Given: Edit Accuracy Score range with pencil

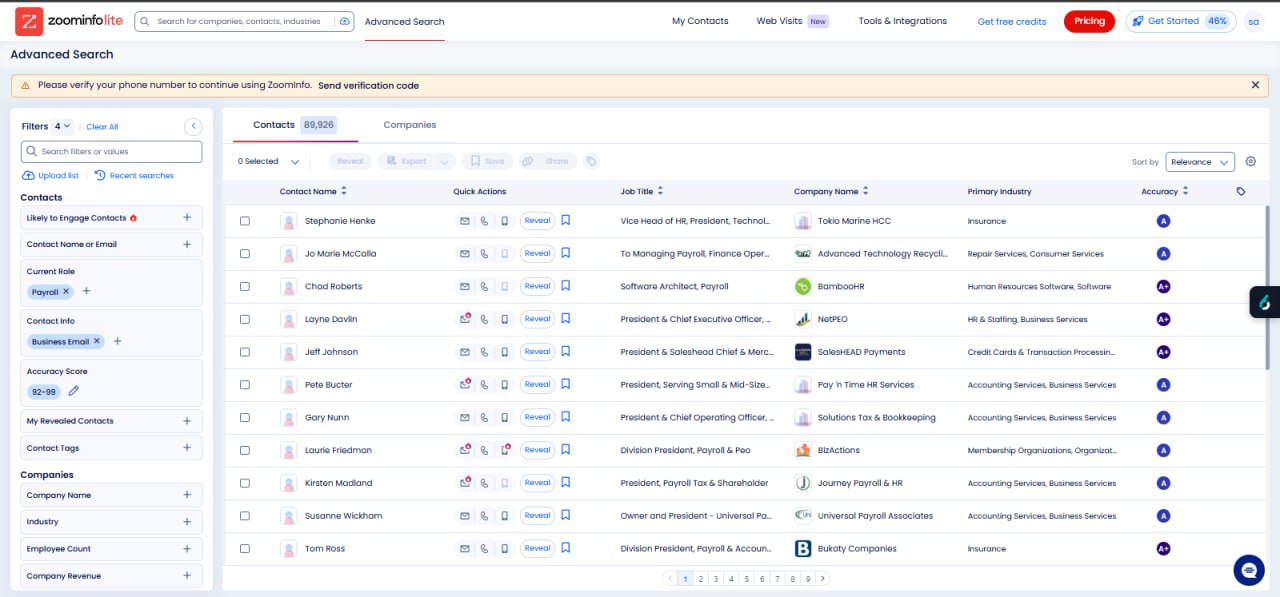Looking at the screenshot, I should [x=73, y=391].
